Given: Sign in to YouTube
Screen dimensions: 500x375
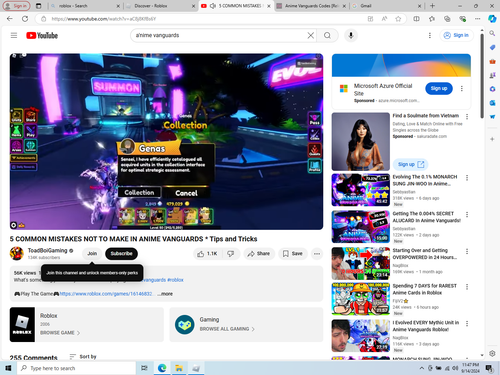Looking at the screenshot, I should pyautogui.click(x=456, y=35).
